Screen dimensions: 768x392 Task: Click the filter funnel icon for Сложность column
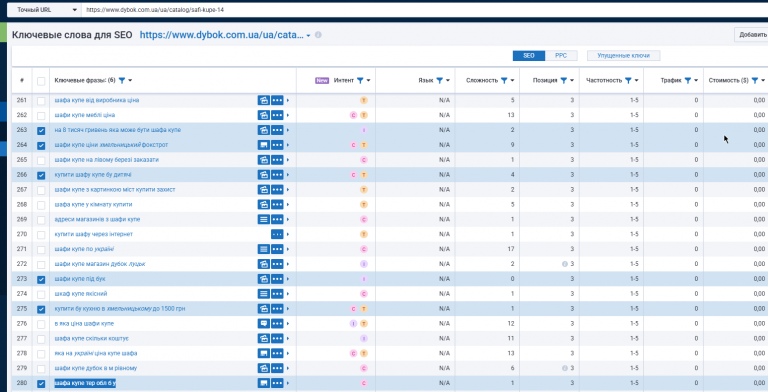pos(504,80)
